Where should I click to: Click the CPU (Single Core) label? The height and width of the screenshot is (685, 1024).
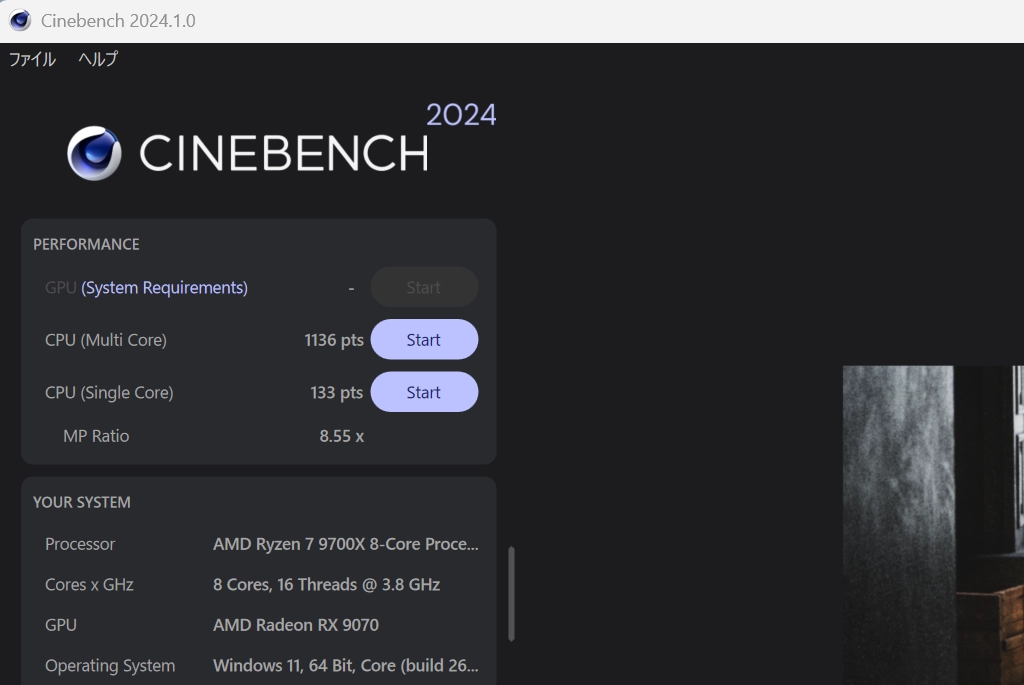pos(109,392)
